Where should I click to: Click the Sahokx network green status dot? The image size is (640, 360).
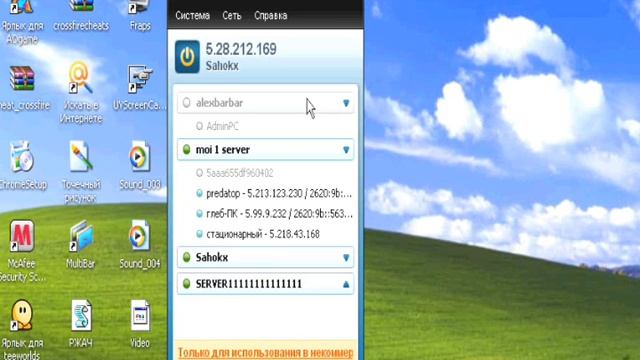187,258
